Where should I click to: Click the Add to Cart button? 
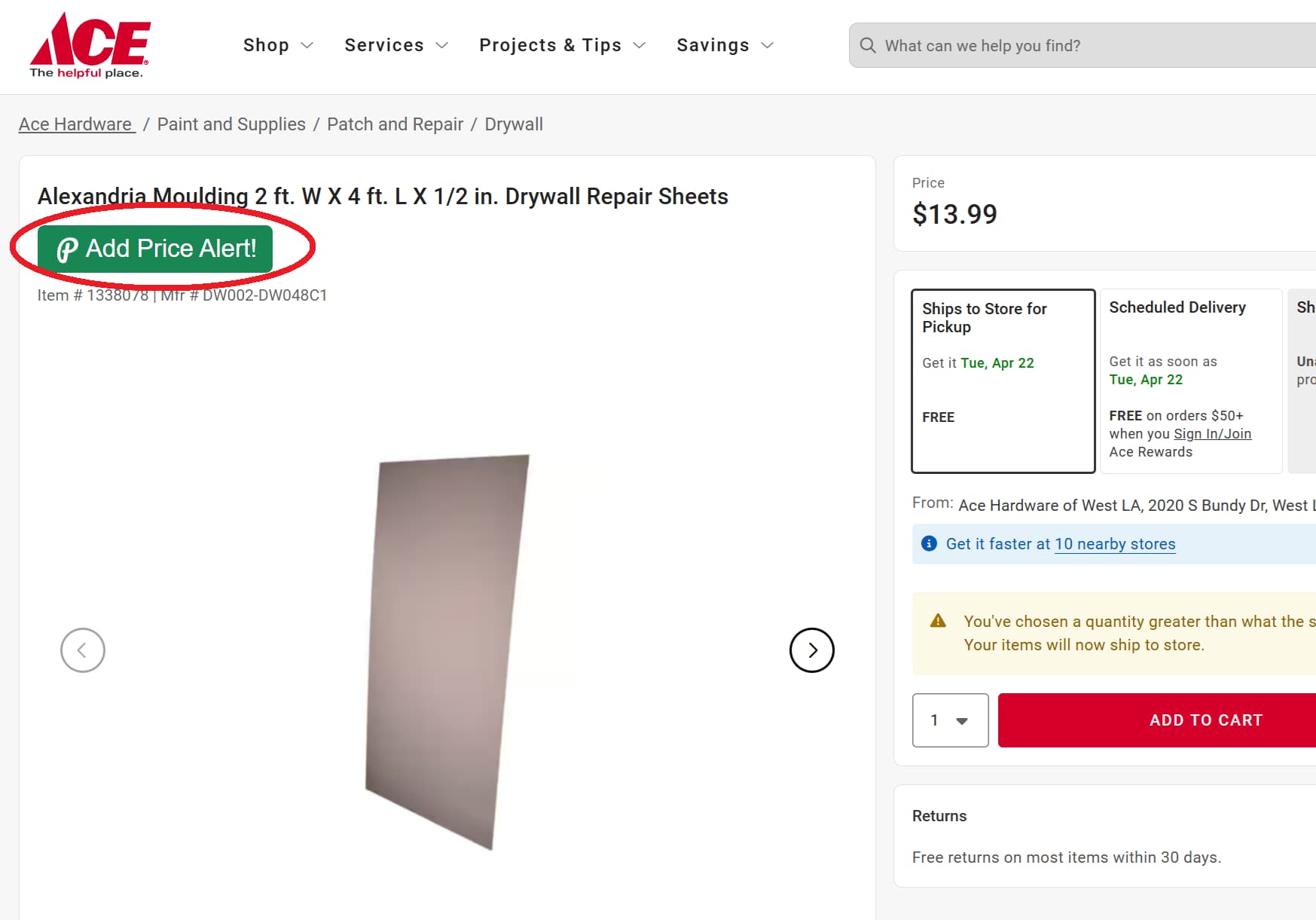click(1205, 720)
